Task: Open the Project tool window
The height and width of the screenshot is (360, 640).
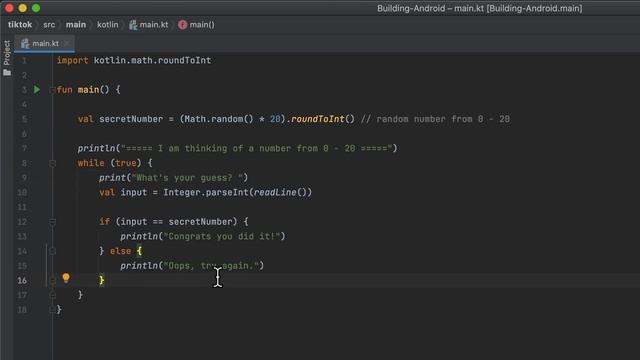Action: pyautogui.click(x=7, y=53)
